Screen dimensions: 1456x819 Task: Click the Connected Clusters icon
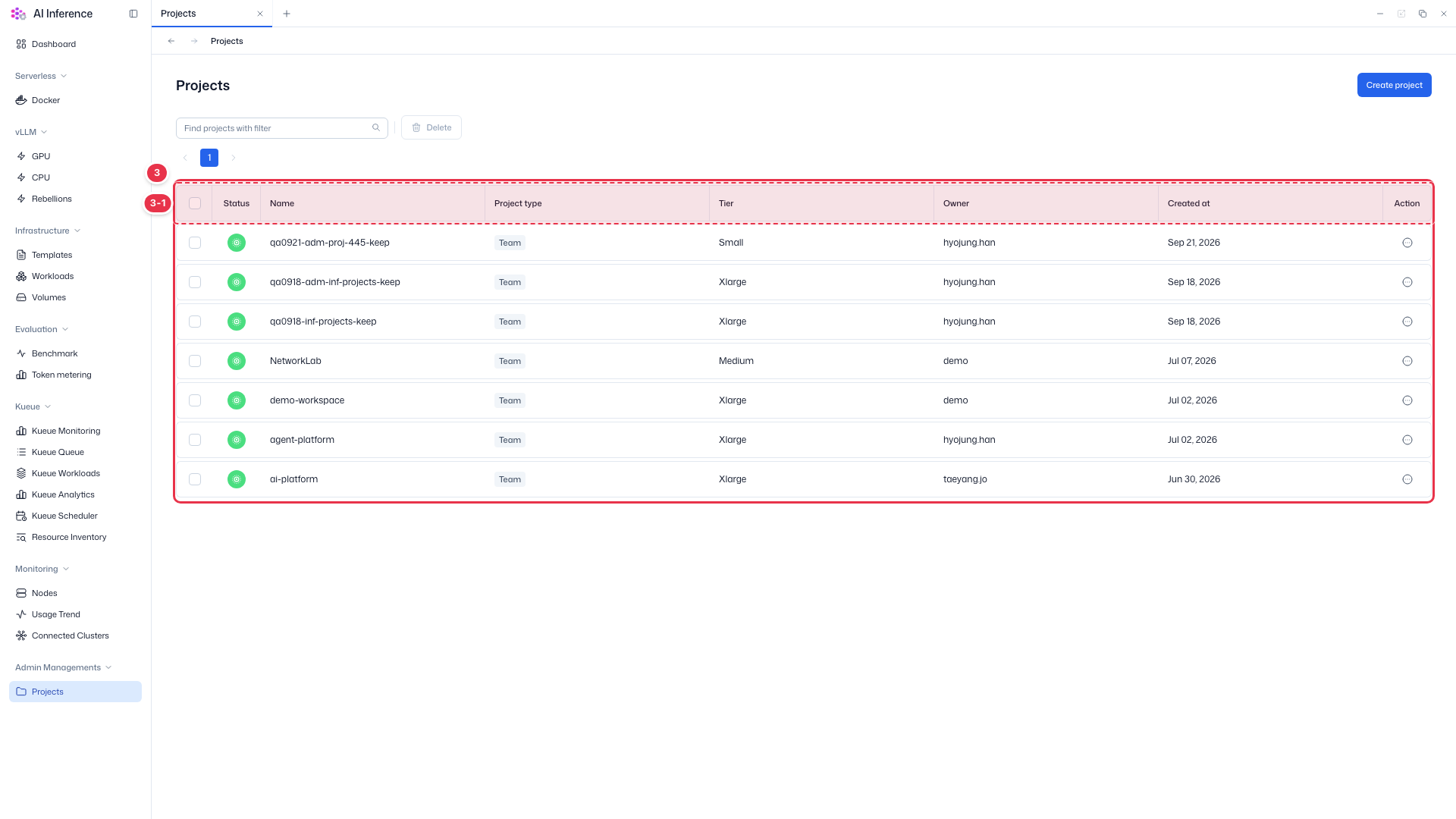pyautogui.click(x=21, y=635)
